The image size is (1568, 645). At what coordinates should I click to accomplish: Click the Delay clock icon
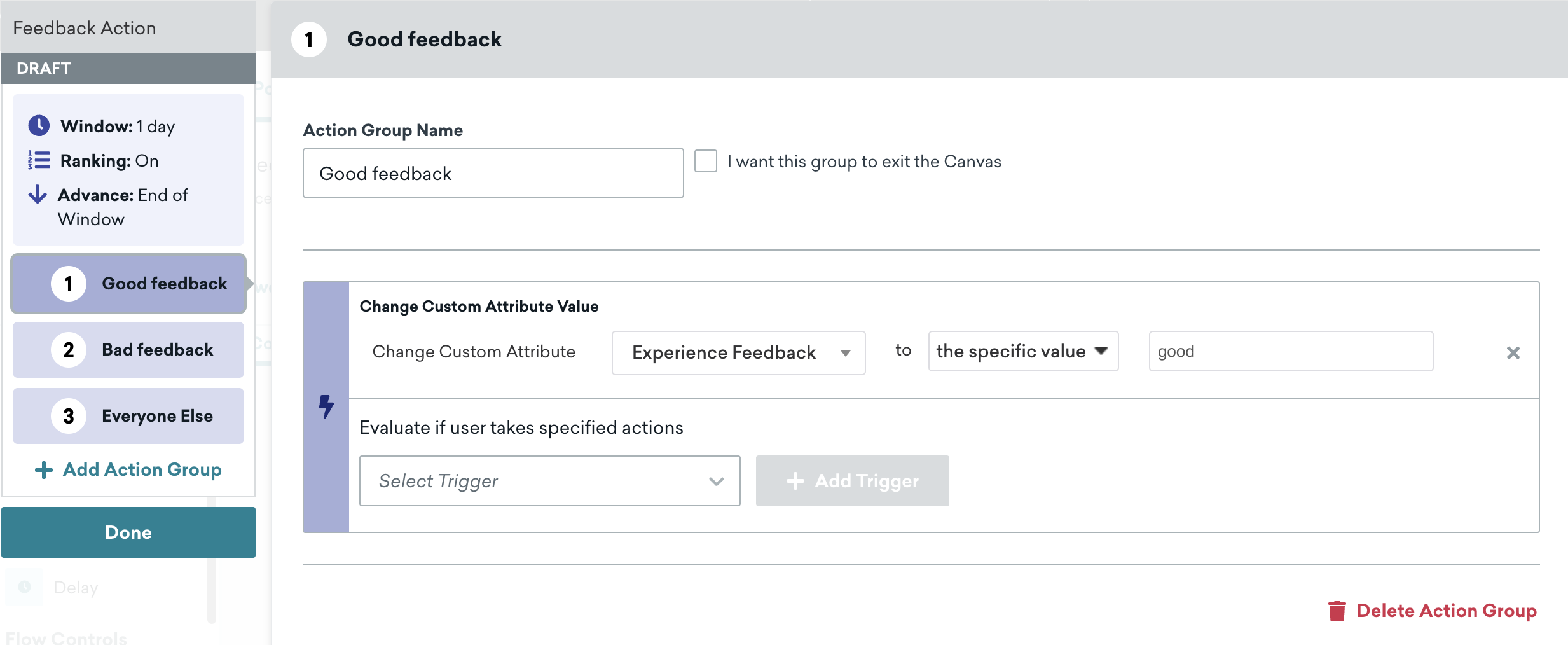(x=24, y=586)
